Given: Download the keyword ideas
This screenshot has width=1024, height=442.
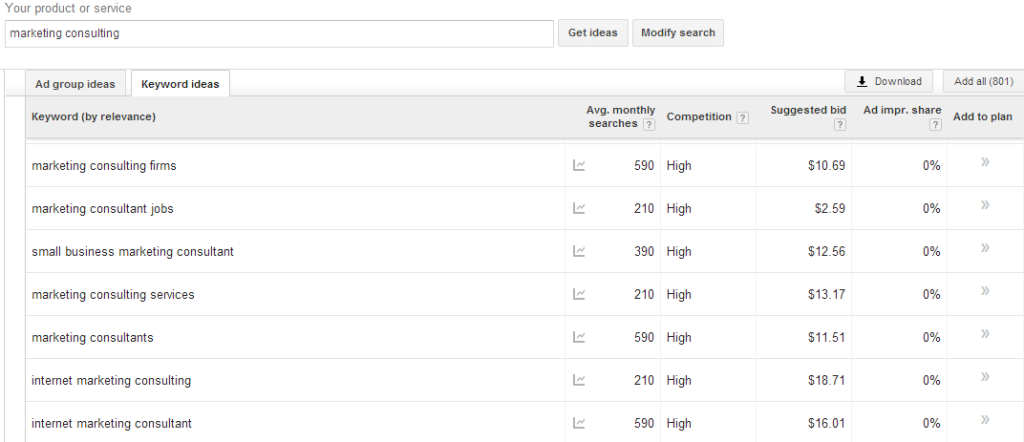Looking at the screenshot, I should [x=889, y=82].
